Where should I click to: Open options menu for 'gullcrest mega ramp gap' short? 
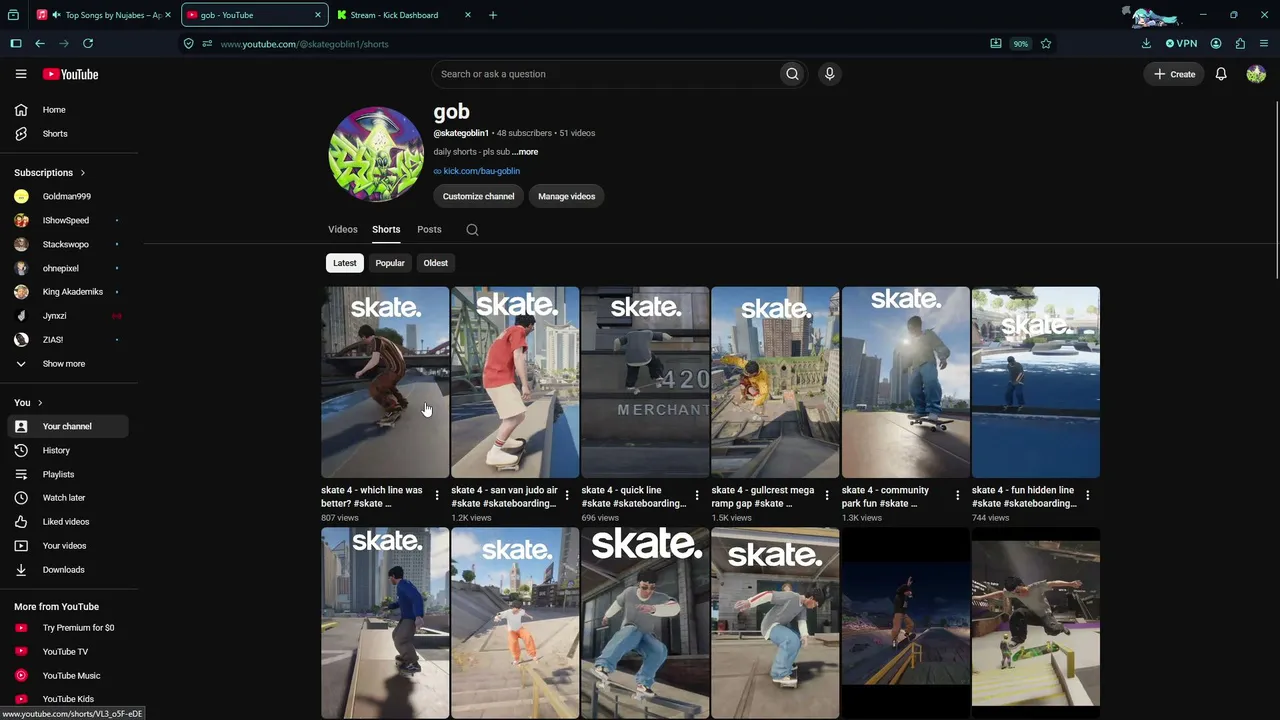point(827,495)
